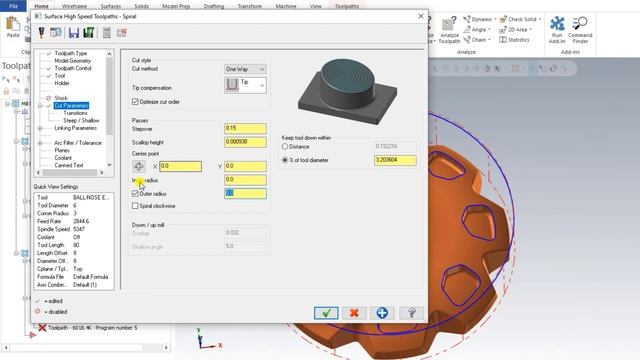Click the red X toolpath status icon

pos(42,327)
